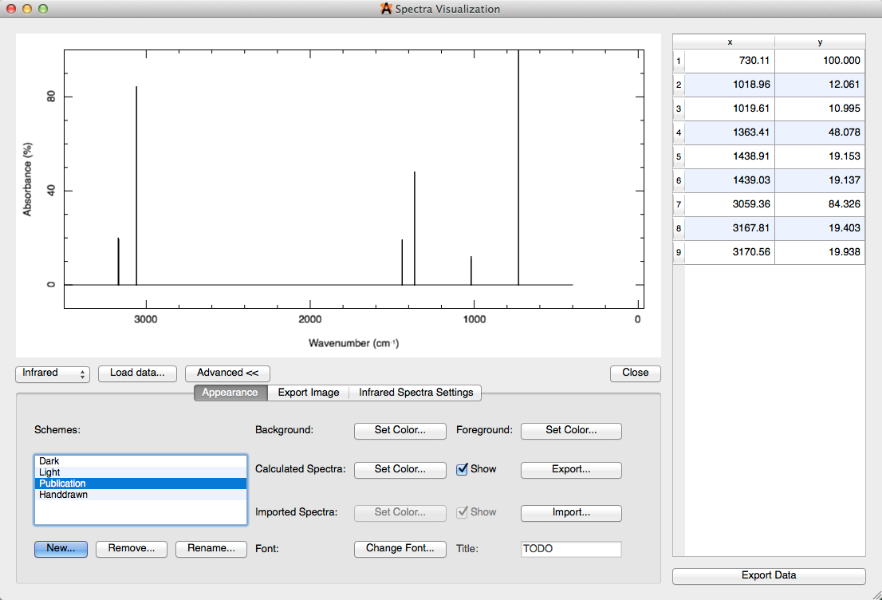Click the New... scheme button

click(x=61, y=549)
